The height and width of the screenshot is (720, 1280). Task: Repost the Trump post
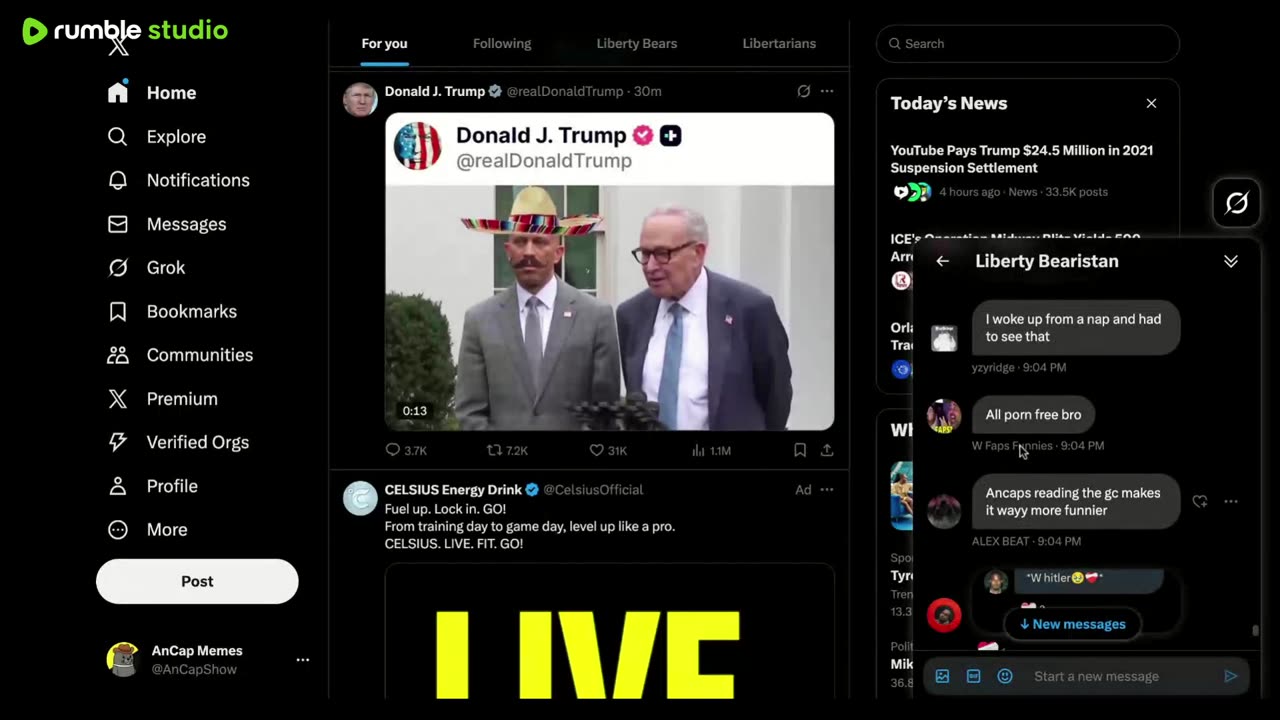pos(507,451)
